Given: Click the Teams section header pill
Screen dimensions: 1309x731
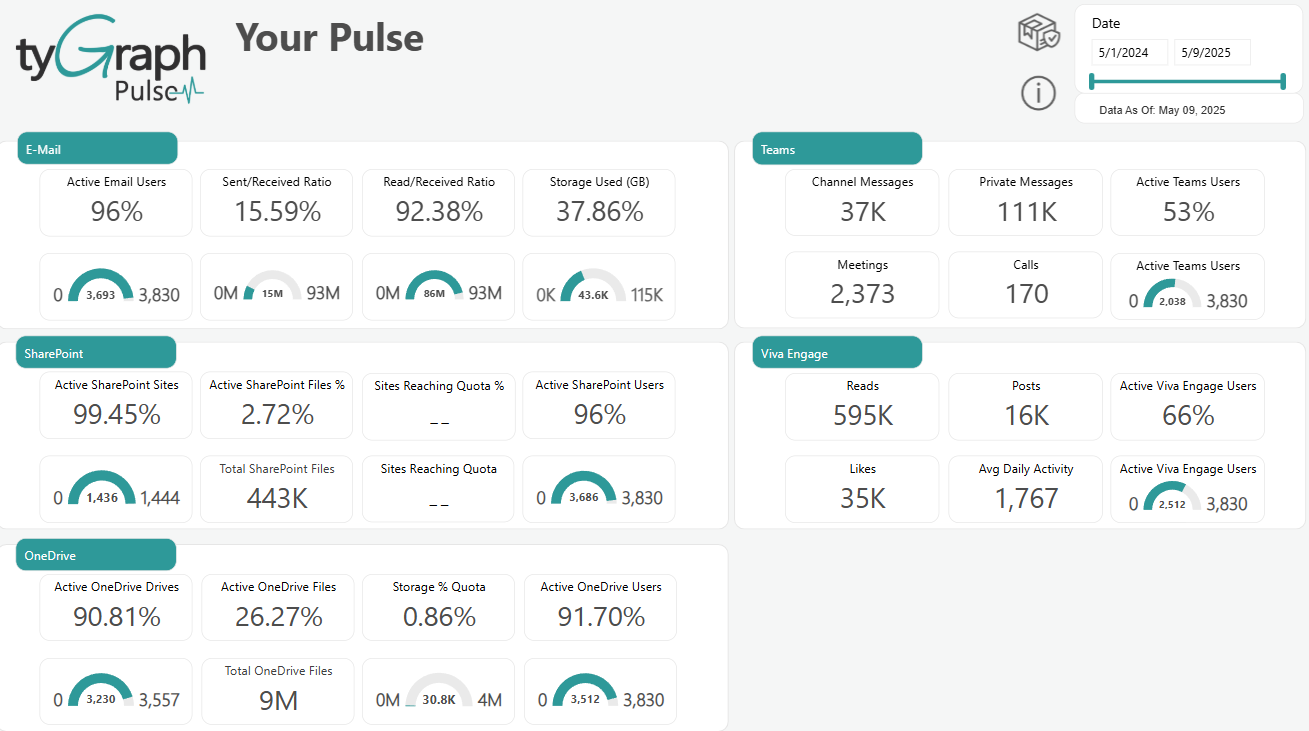Looking at the screenshot, I should click(x=837, y=147).
